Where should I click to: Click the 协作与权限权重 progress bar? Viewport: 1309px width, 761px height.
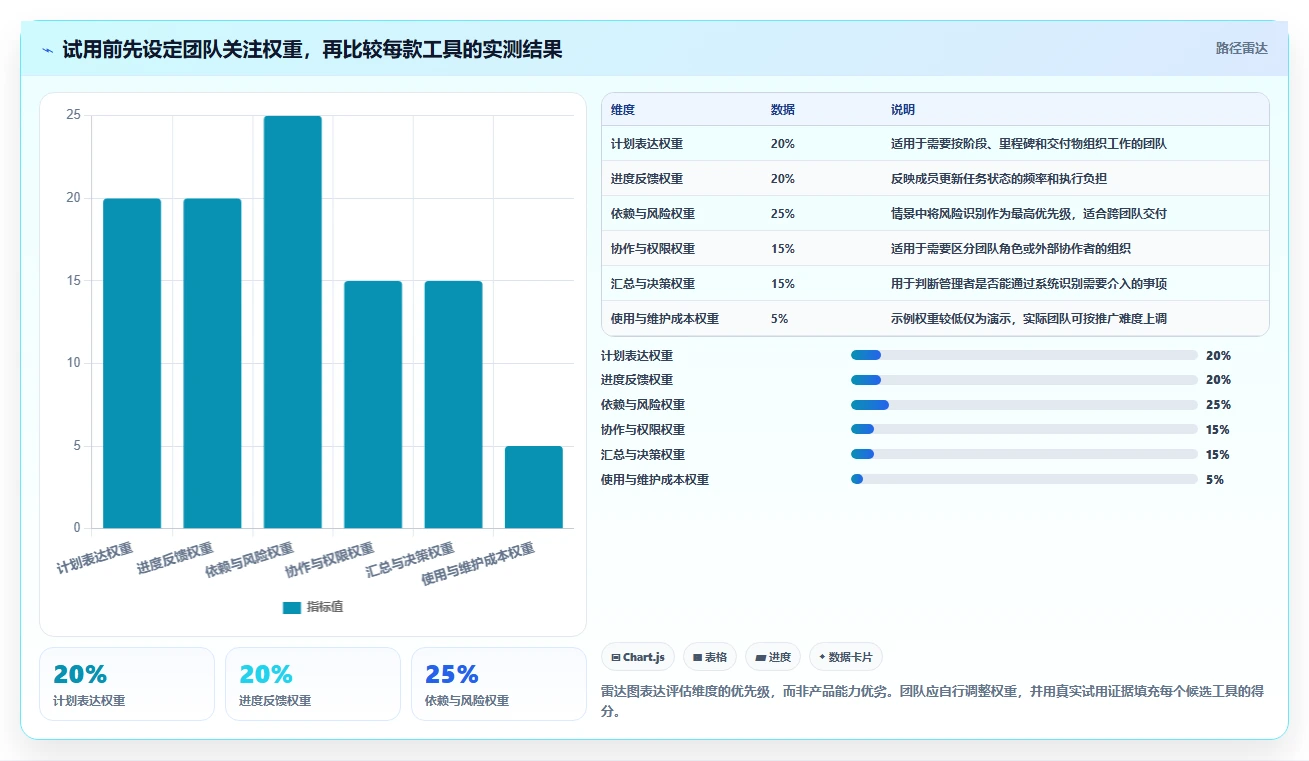[1024, 430]
